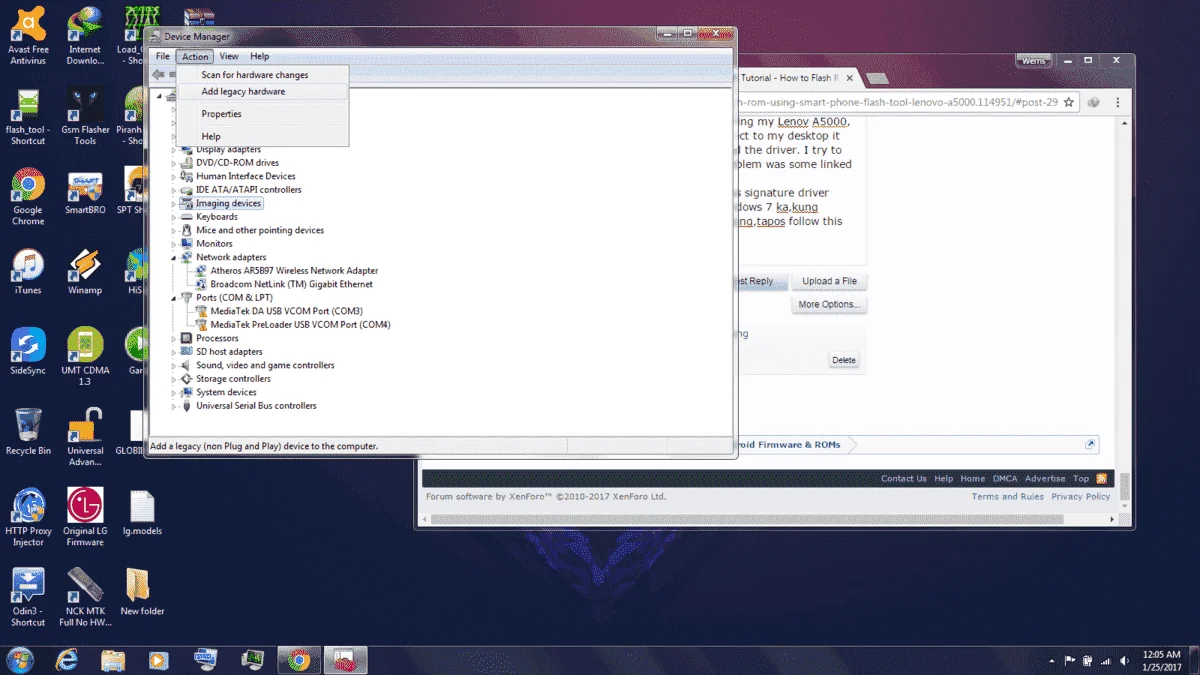Select the New folder desktop icon
Screen dimensions: 1200x675
tap(142, 592)
